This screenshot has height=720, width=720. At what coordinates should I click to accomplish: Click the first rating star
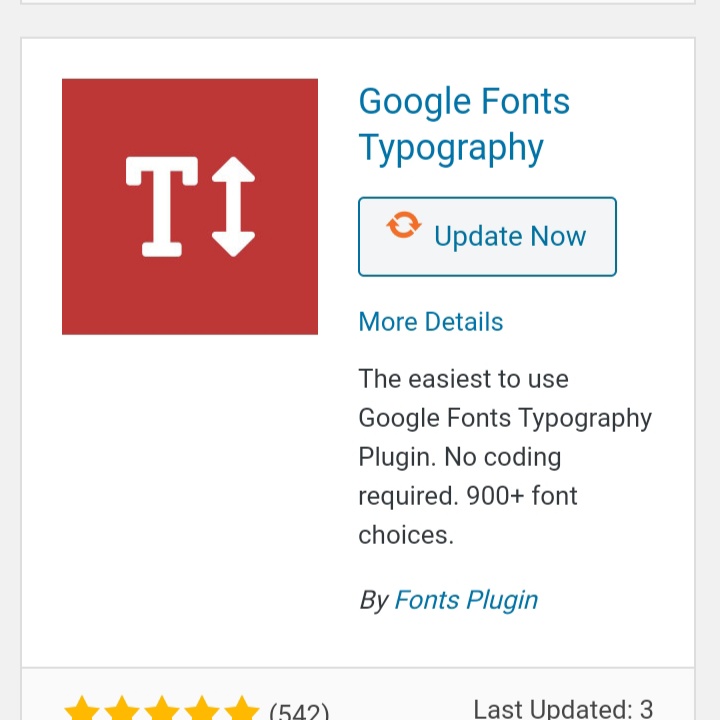(82, 711)
